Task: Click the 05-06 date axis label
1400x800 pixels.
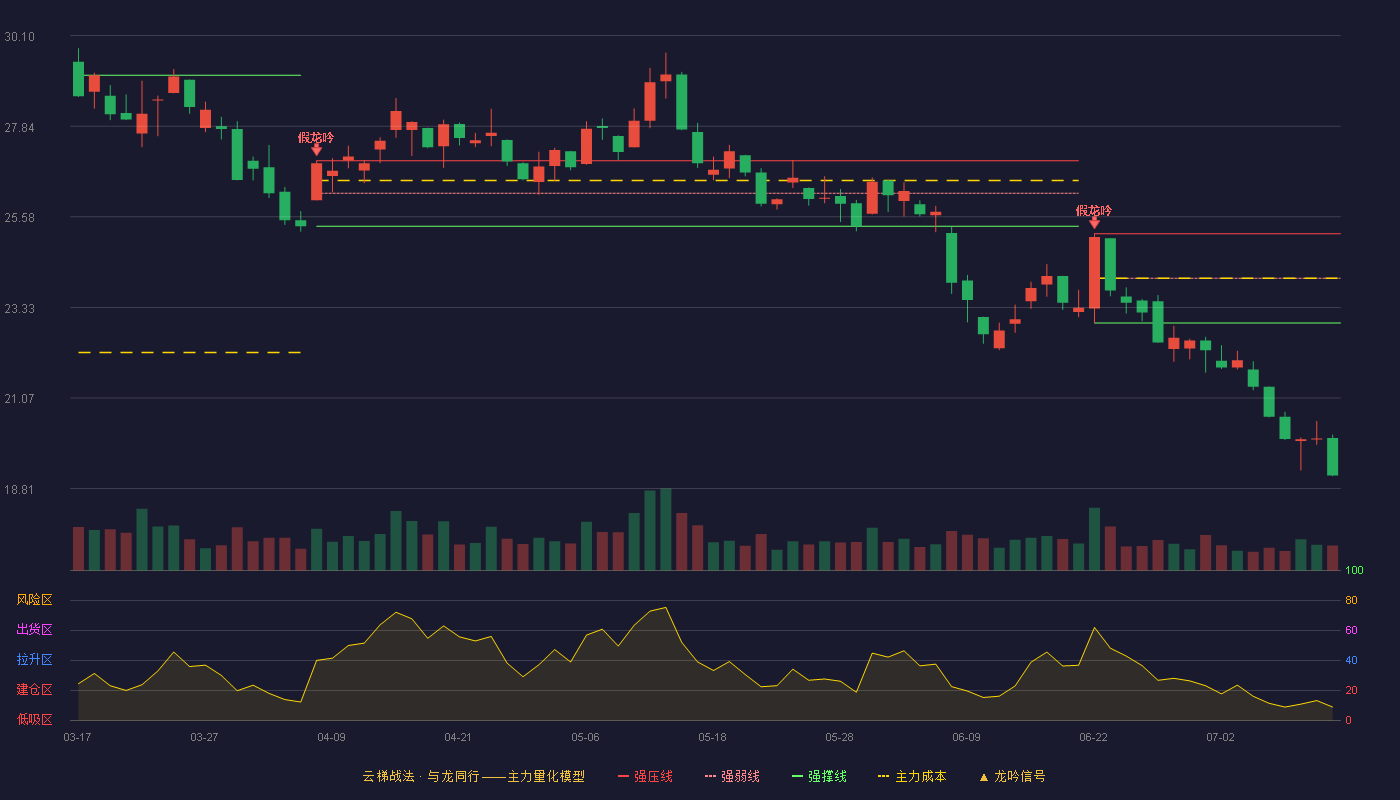Action: (x=585, y=737)
